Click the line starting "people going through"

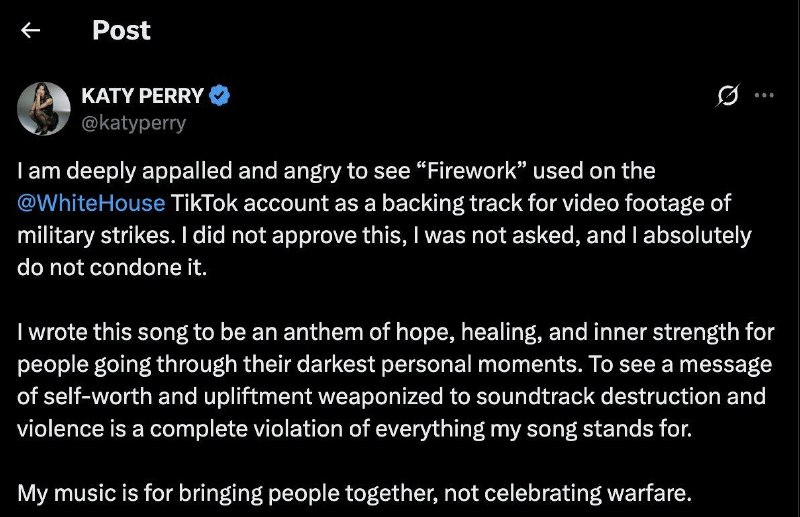point(394,364)
